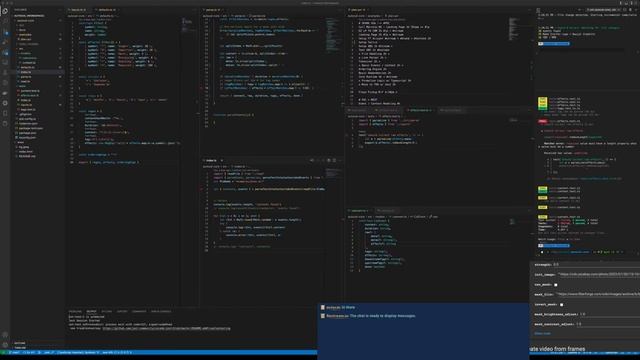This screenshot has width=640, height=360.
Task: Open tsconfig.json in explorer tree
Action: 27,138
